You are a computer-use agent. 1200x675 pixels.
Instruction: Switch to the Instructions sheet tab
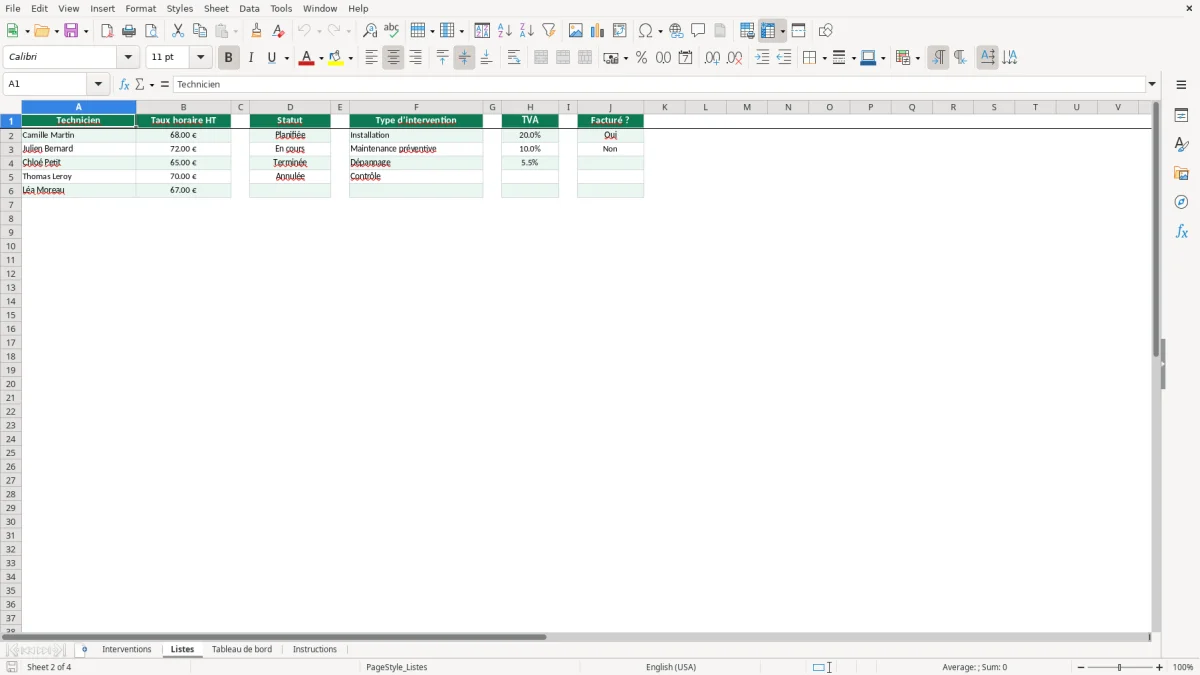click(315, 650)
